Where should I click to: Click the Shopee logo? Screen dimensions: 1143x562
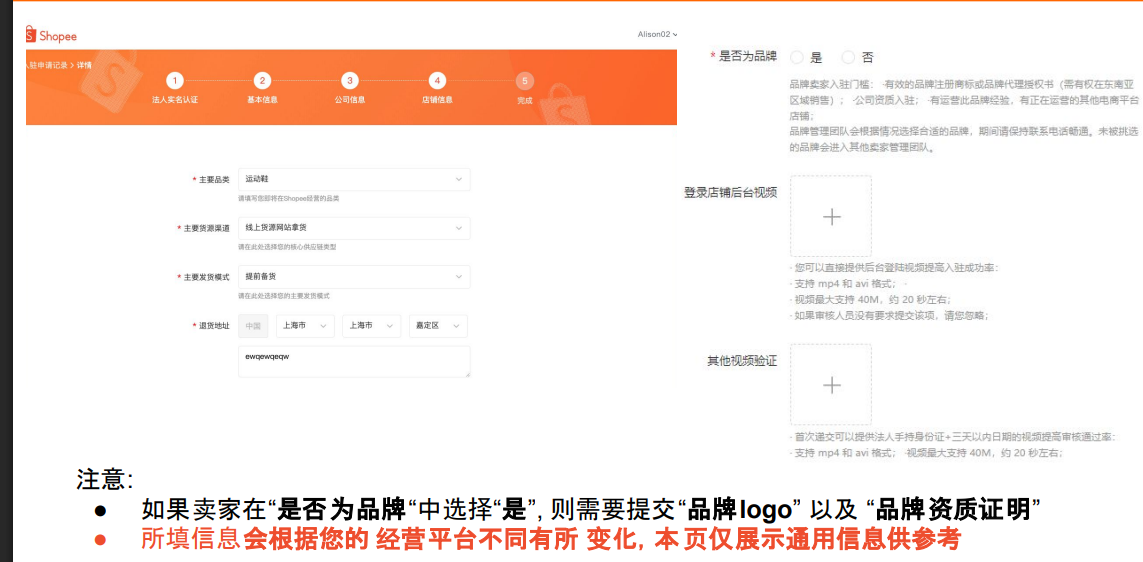[x=51, y=34]
